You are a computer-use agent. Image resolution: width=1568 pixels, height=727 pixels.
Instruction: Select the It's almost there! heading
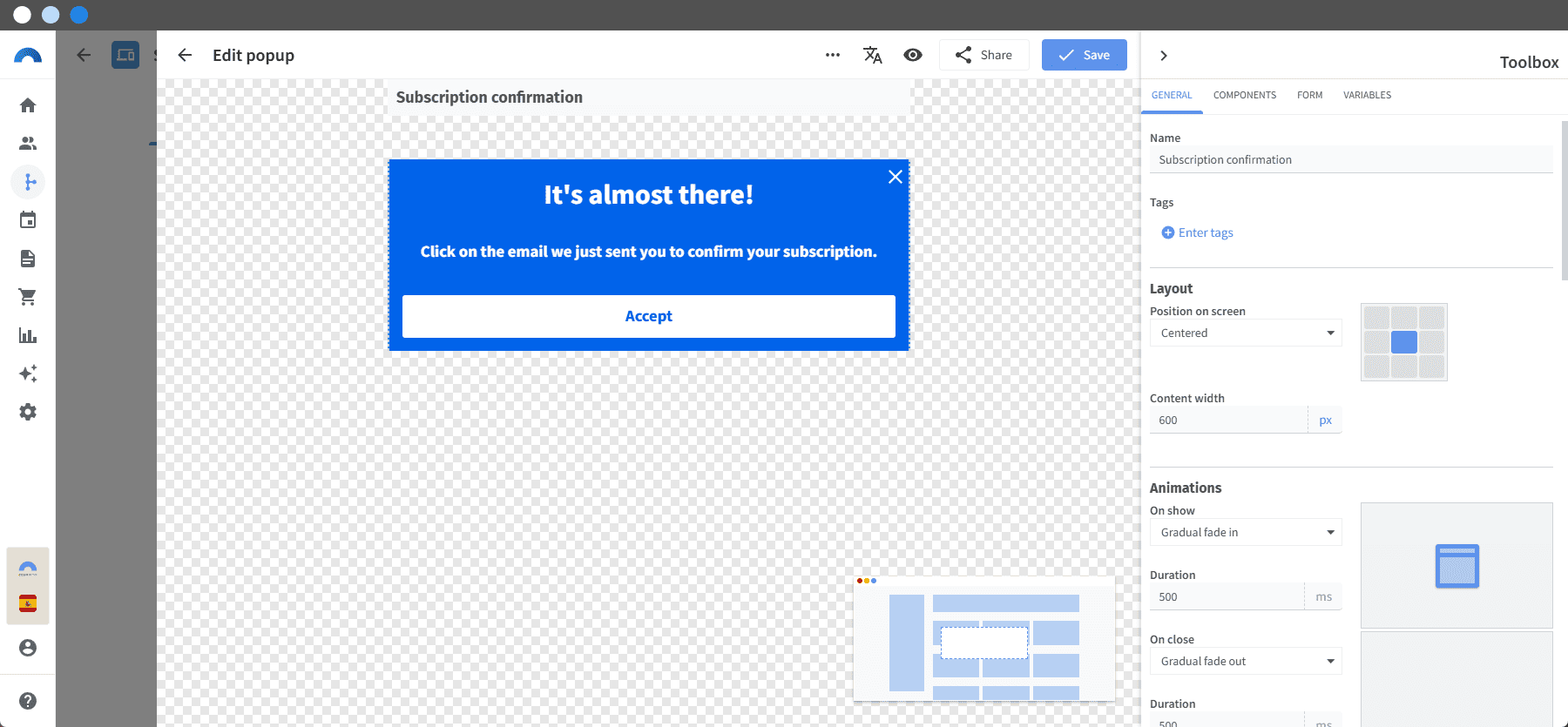649,194
